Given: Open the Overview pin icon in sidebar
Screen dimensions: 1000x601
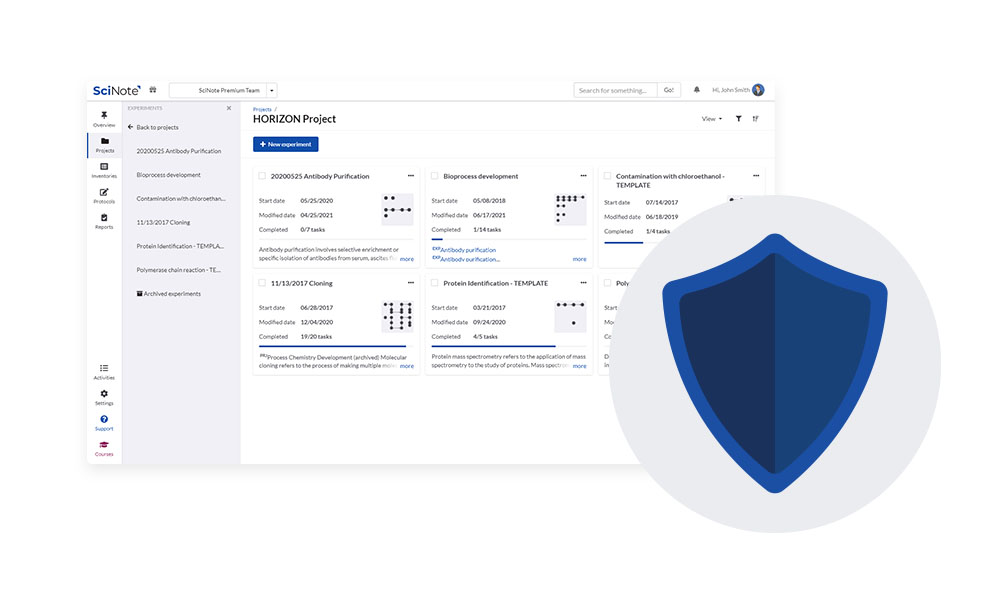Looking at the screenshot, I should 104,116.
